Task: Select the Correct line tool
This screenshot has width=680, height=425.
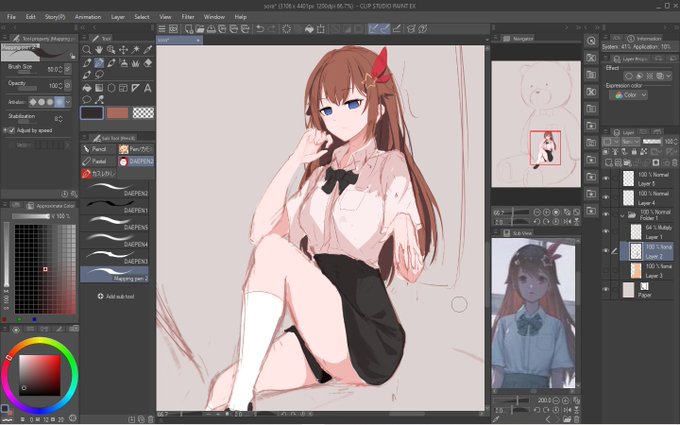Action: pyautogui.click(x=99, y=100)
